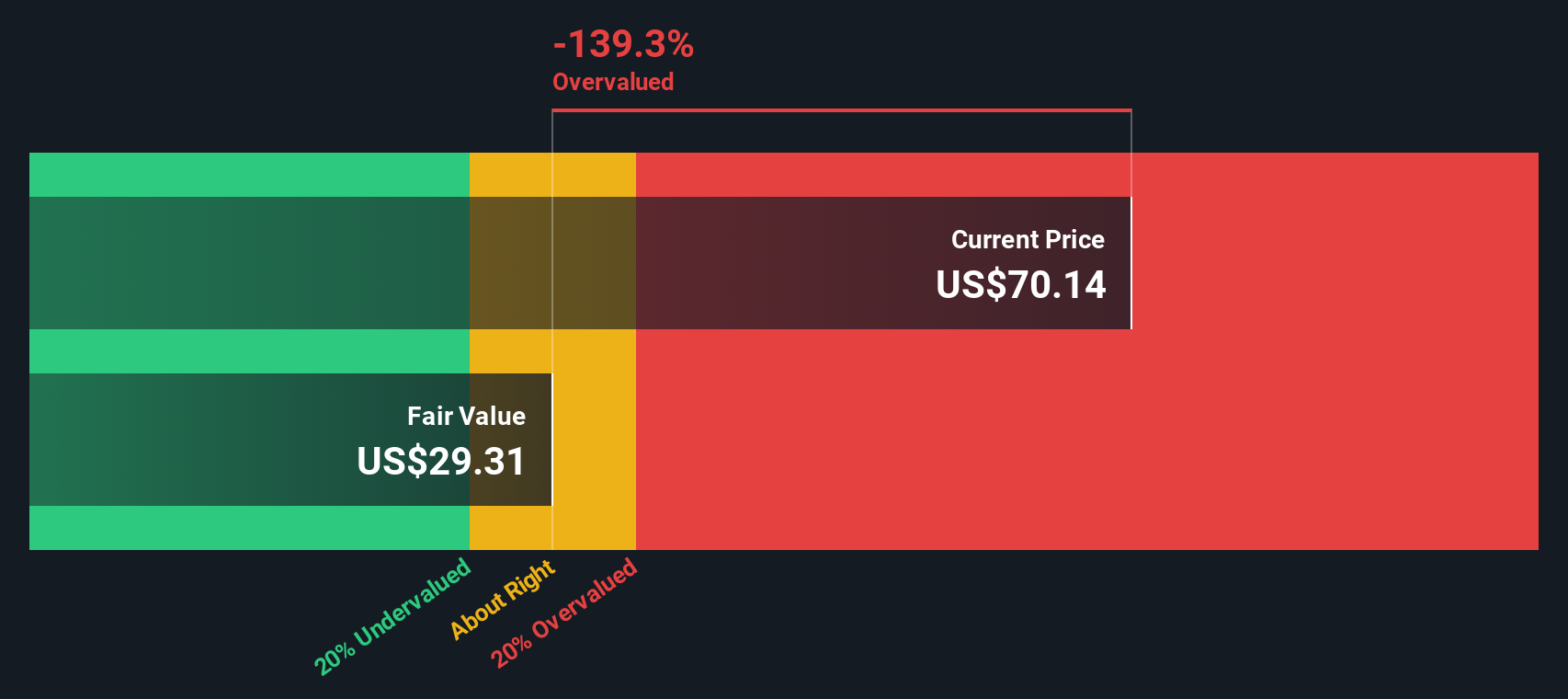The width and height of the screenshot is (1568, 699).
Task: Click the Fair Value label
Action: point(466,417)
